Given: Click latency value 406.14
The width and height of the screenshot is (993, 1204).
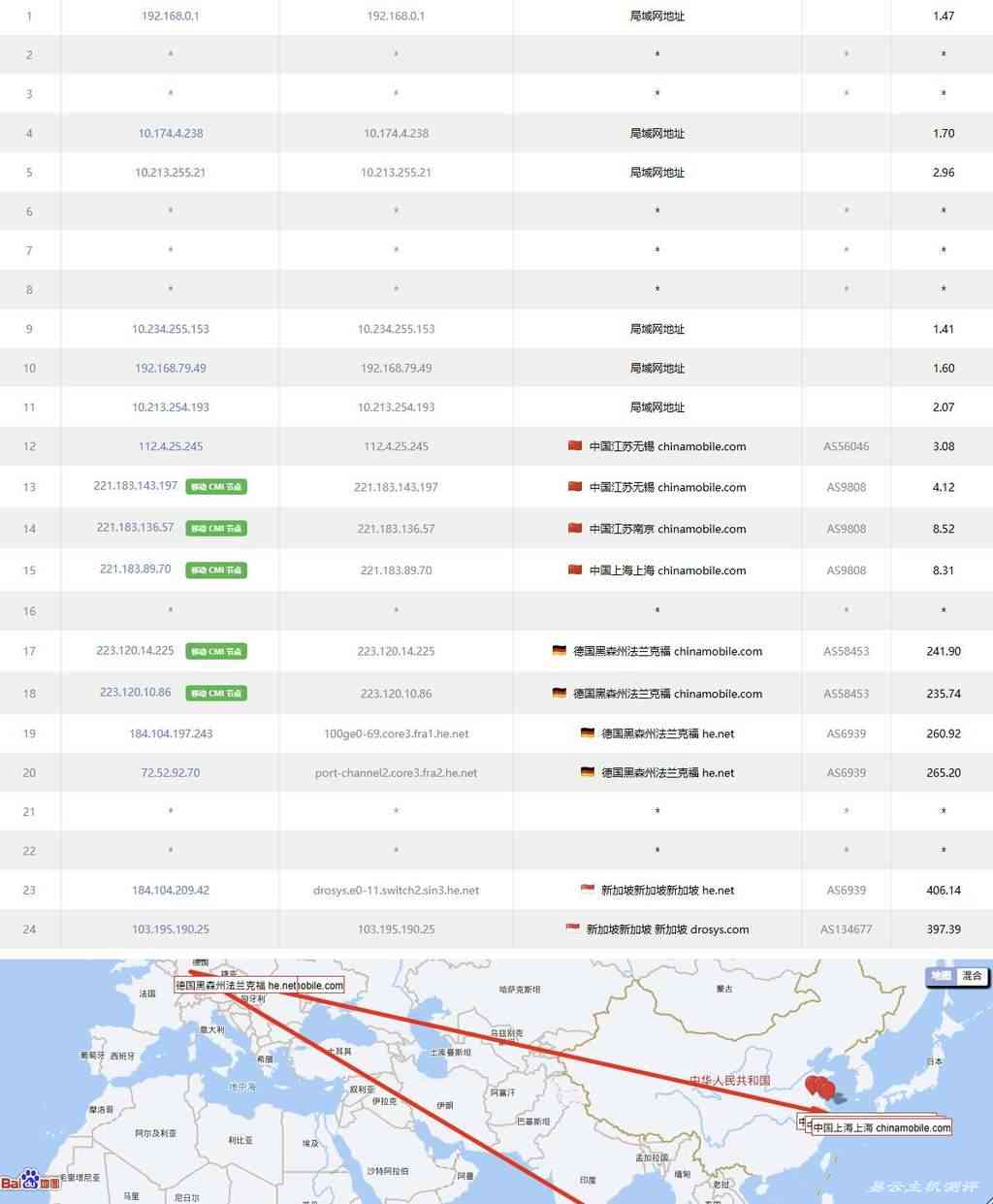Looking at the screenshot, I should tap(944, 890).
